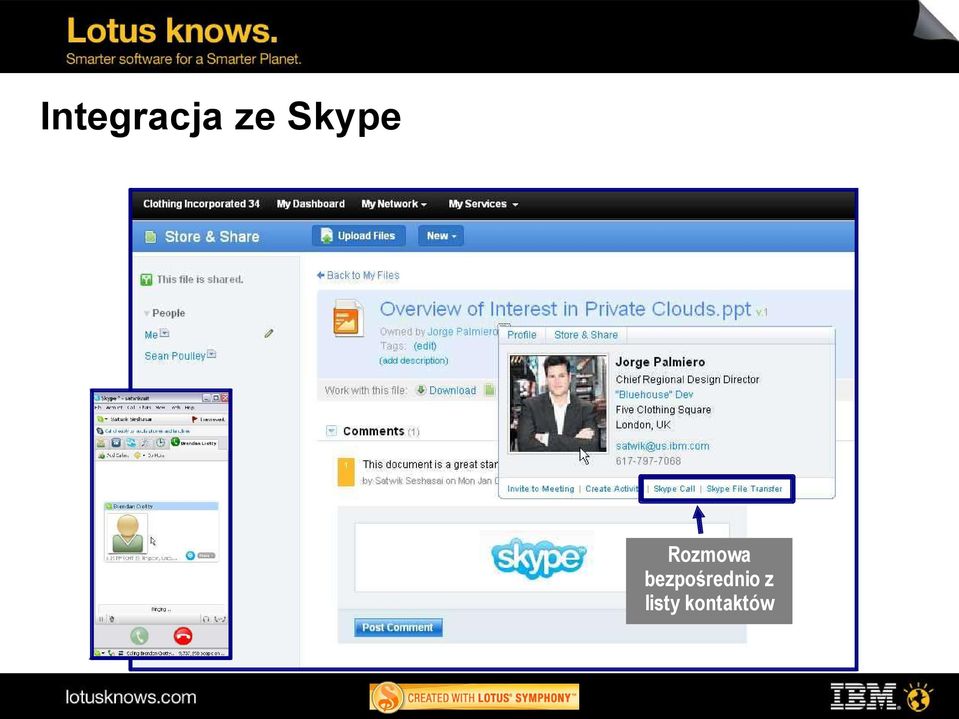Click the Create Activity link
The width and height of the screenshot is (959, 719).
coord(612,489)
